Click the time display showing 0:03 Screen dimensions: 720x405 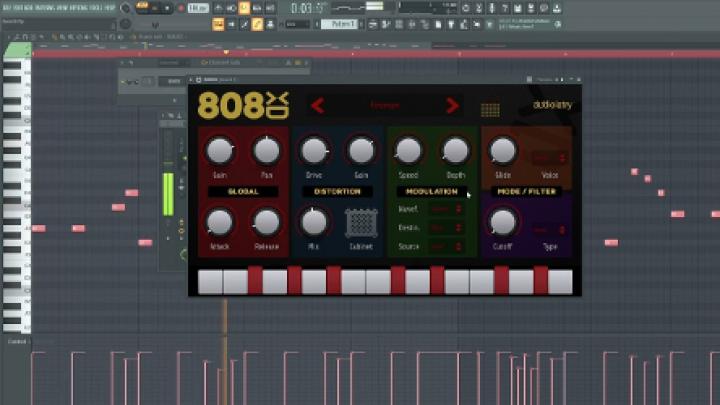point(308,8)
